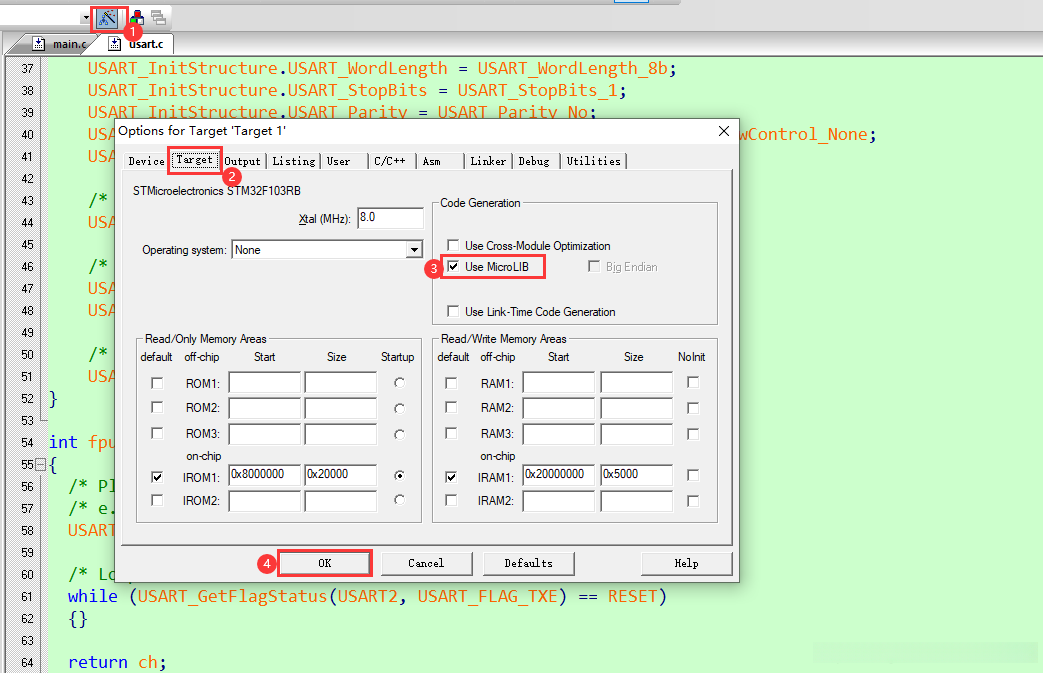Check the default box for RAM3
The image size is (1043, 673).
tap(451, 434)
